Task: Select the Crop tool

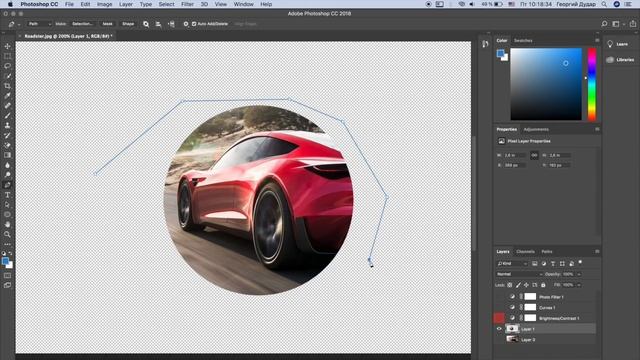Action: tap(7, 86)
